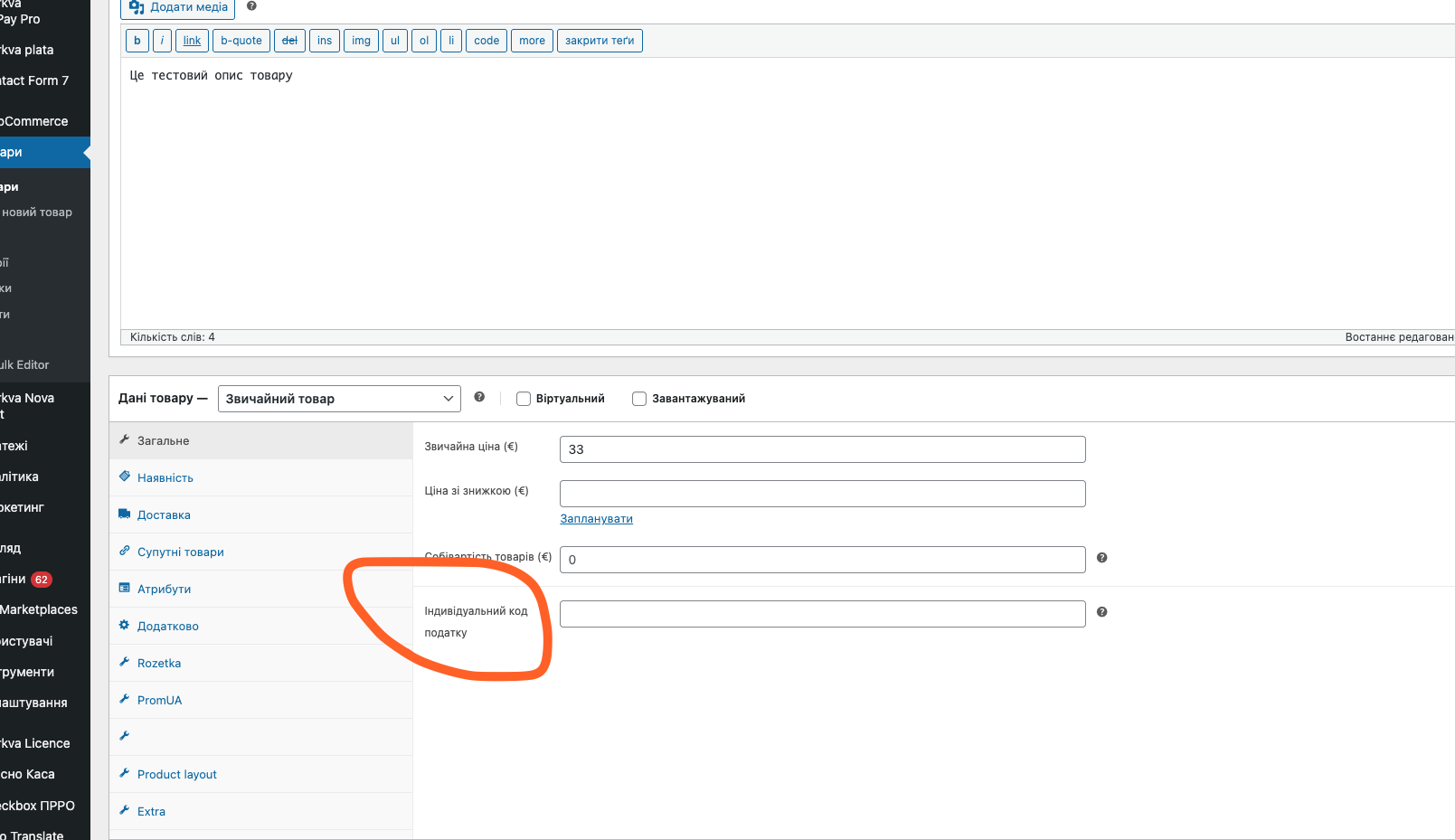Click help icon beside product type dropdown

(479, 397)
